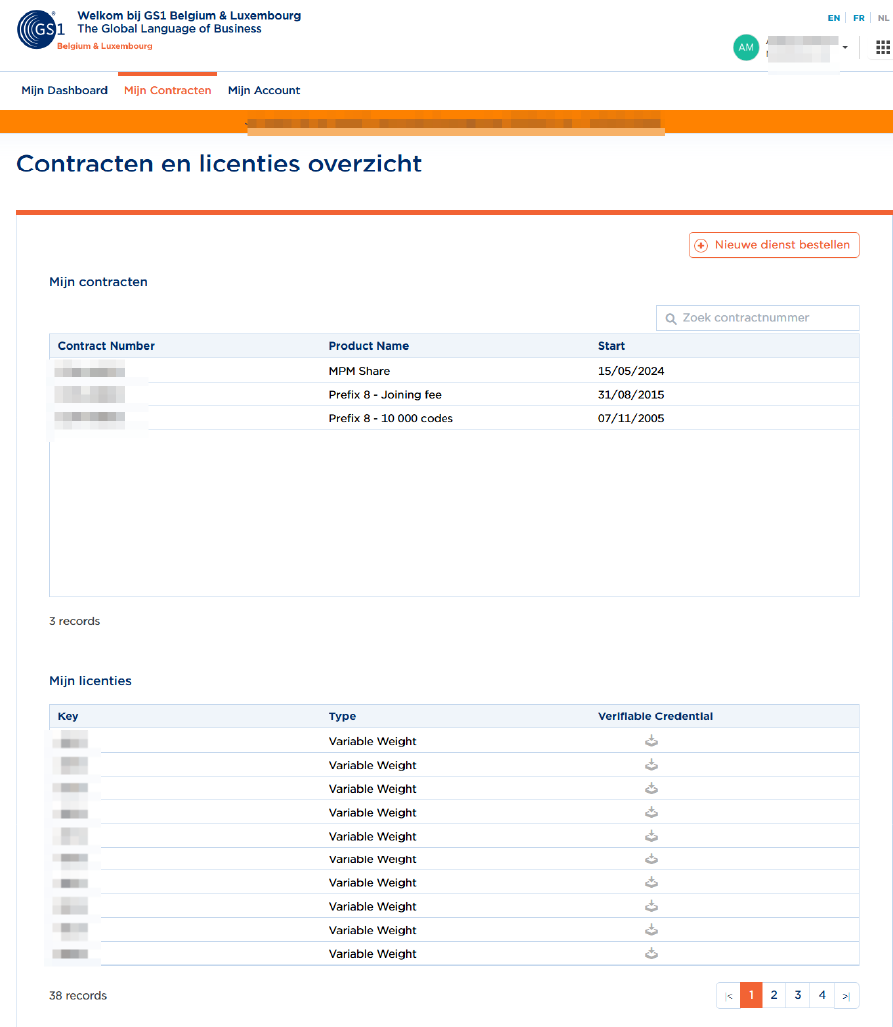Open the Mijn Account tab
Image resolution: width=893 pixels, height=1027 pixels.
point(264,90)
